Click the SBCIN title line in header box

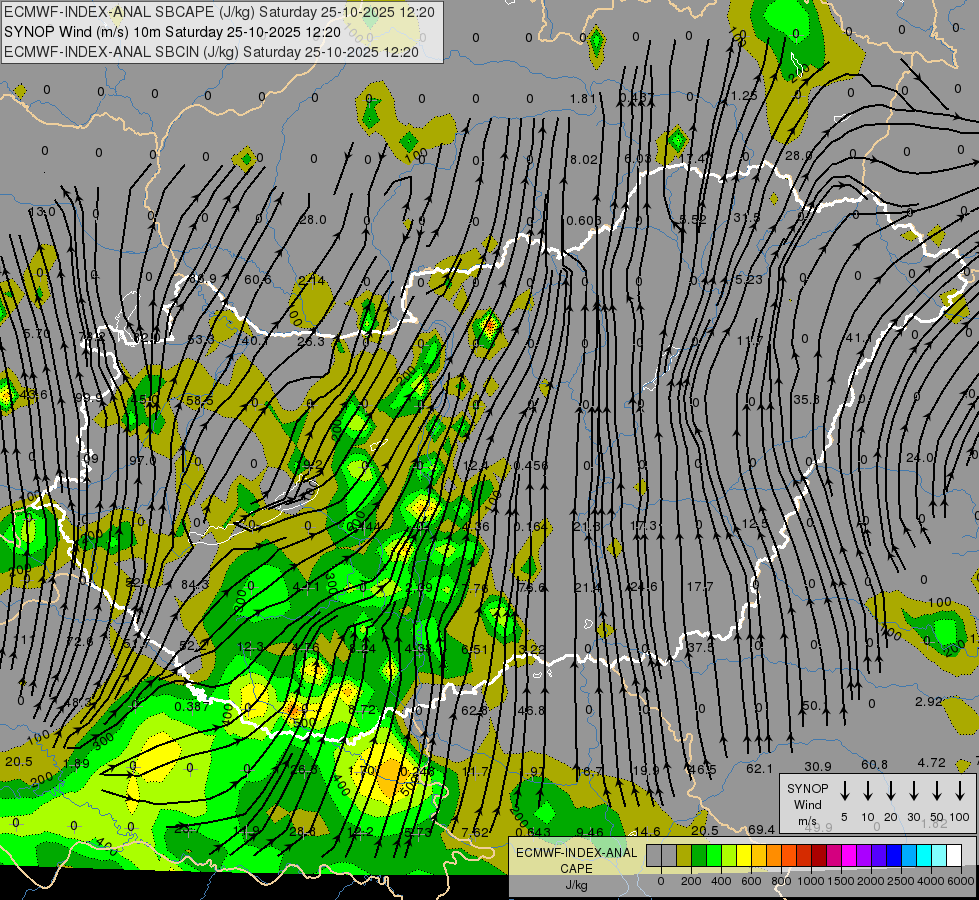point(211,52)
